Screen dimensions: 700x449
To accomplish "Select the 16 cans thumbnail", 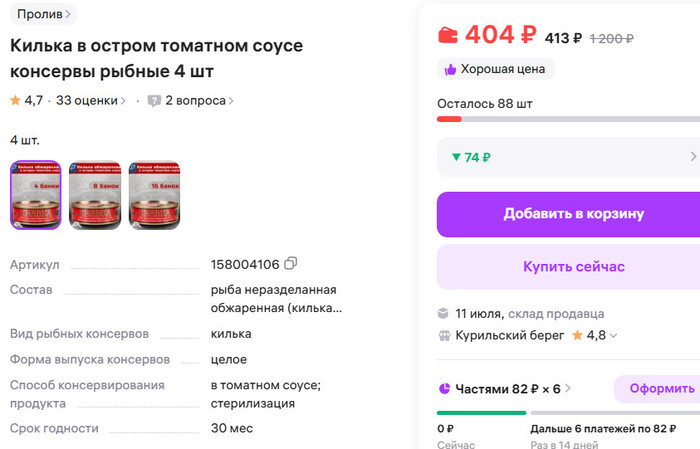I will (x=154, y=195).
